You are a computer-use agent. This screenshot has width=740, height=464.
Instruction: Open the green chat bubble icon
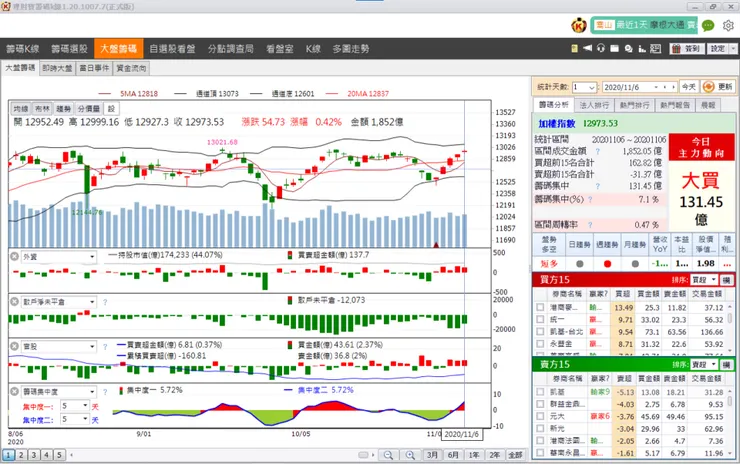coord(708,25)
